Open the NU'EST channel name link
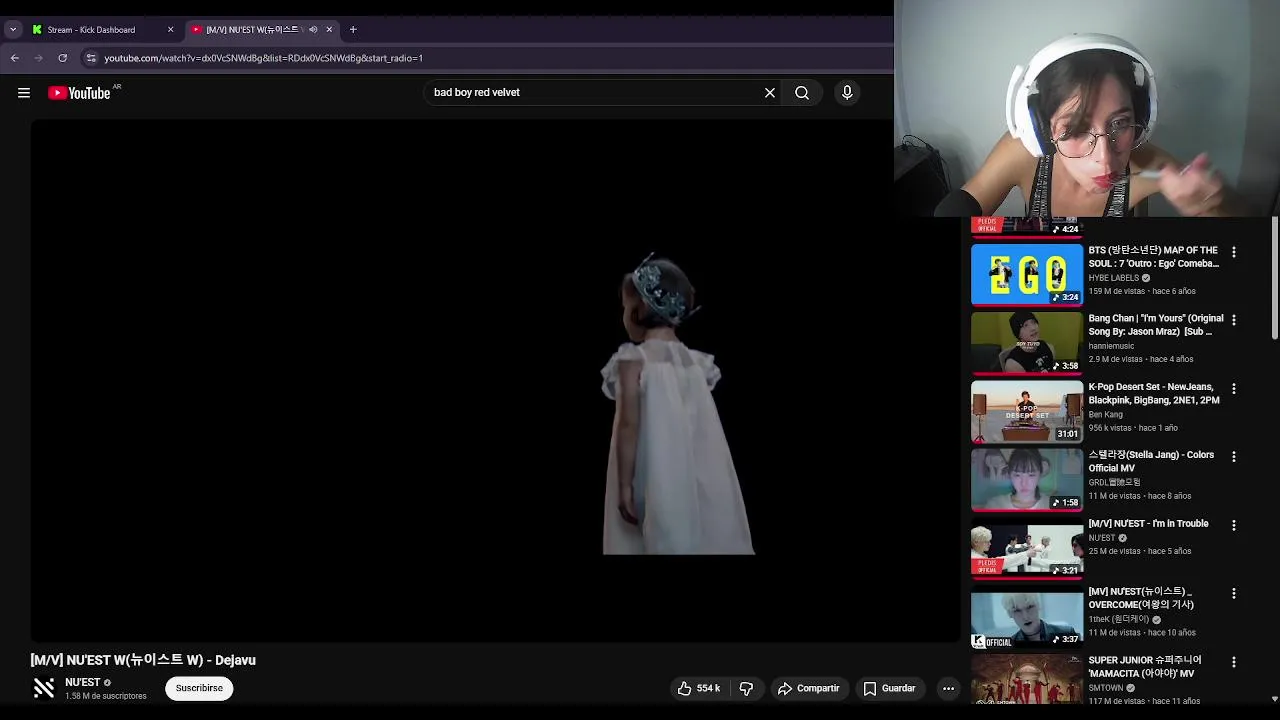This screenshot has height=720, width=1280. pos(83,682)
